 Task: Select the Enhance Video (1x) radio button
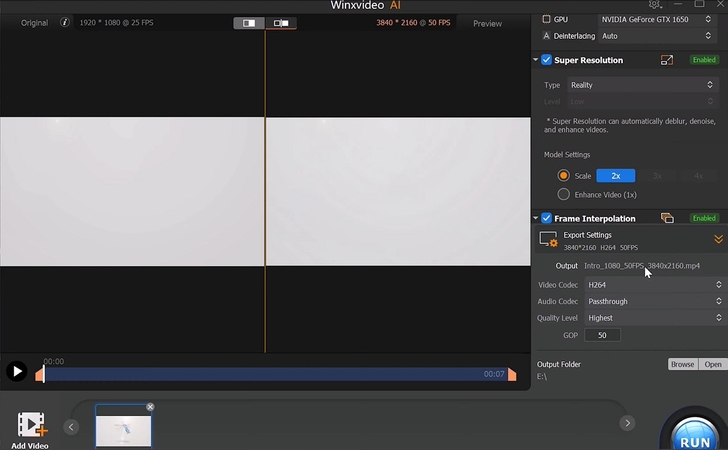coord(564,194)
